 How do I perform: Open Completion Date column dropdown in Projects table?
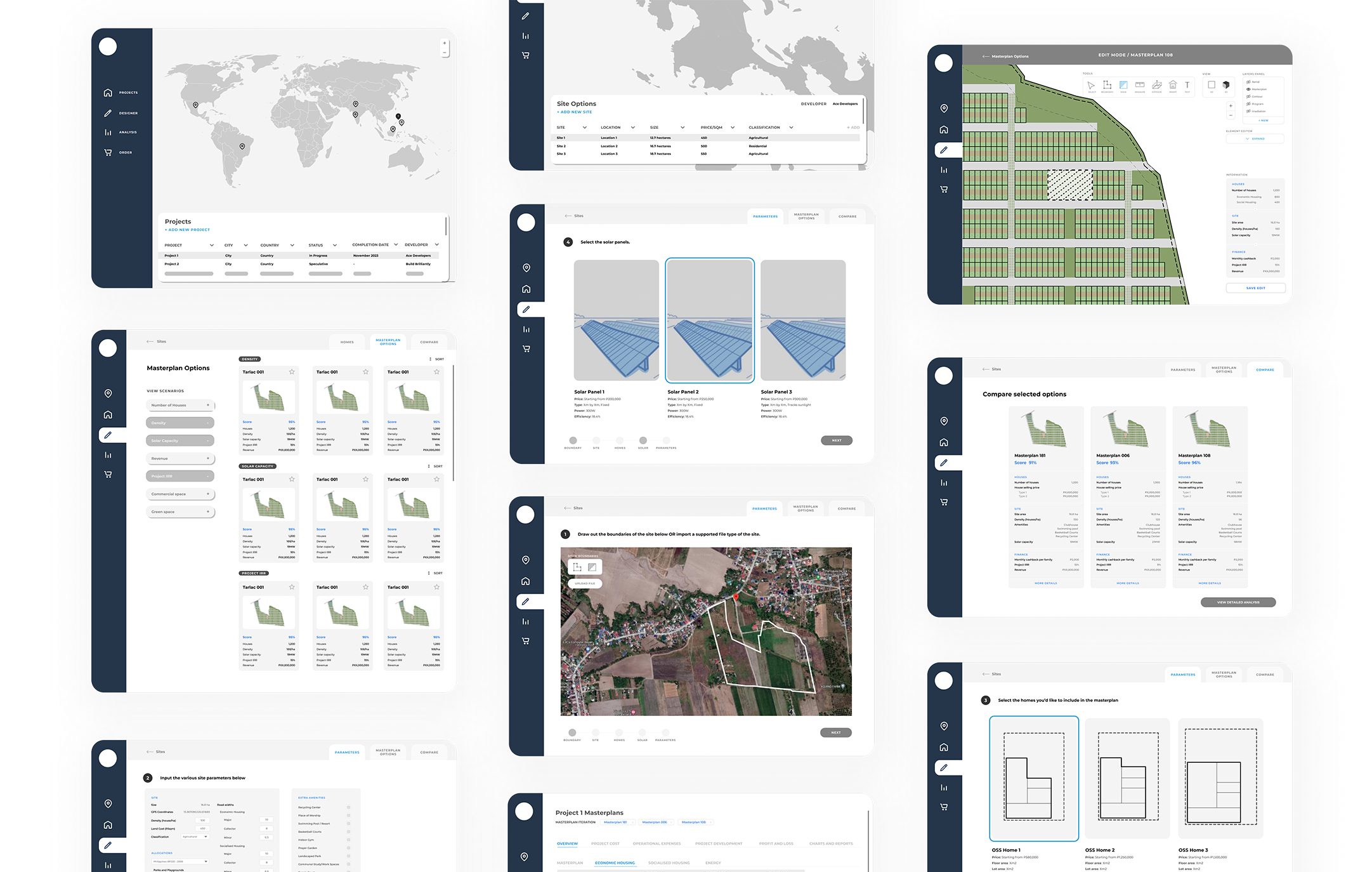396,244
